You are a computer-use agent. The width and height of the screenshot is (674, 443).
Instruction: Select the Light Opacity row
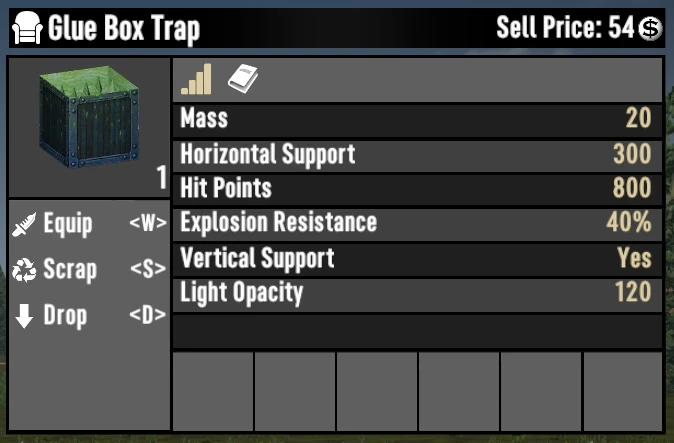(x=417, y=295)
